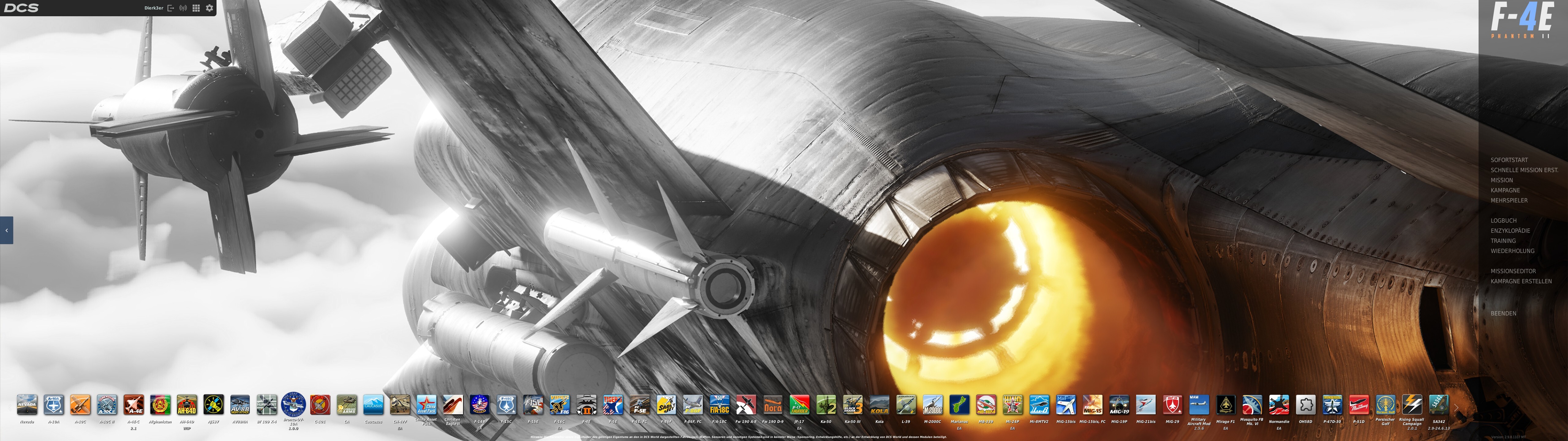Select the Marianas map icon
The image size is (1568, 441).
coord(959,405)
